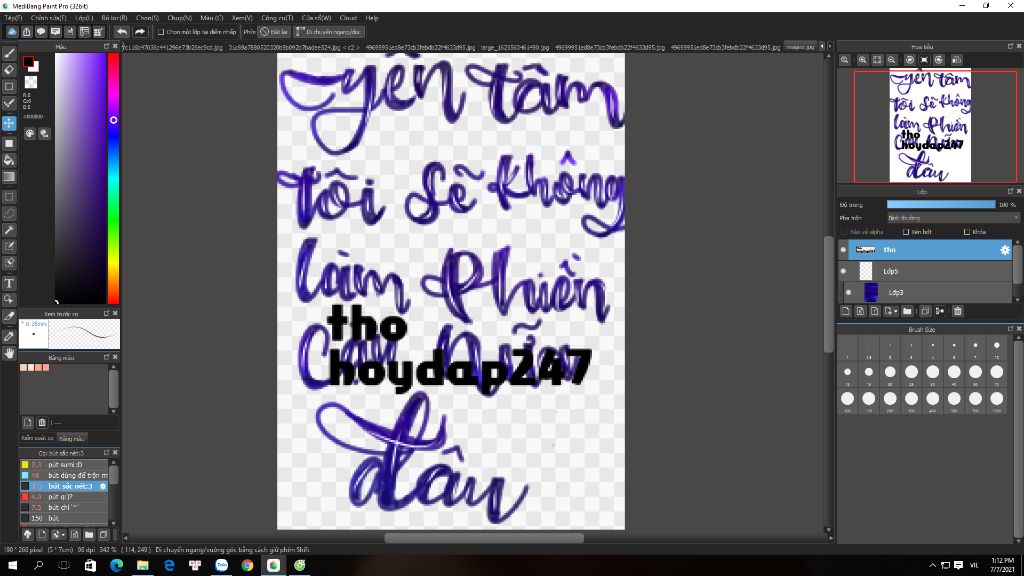Click layers list scroll down arrow
Viewport: 1024px width, 576px height.
tap(1017, 300)
